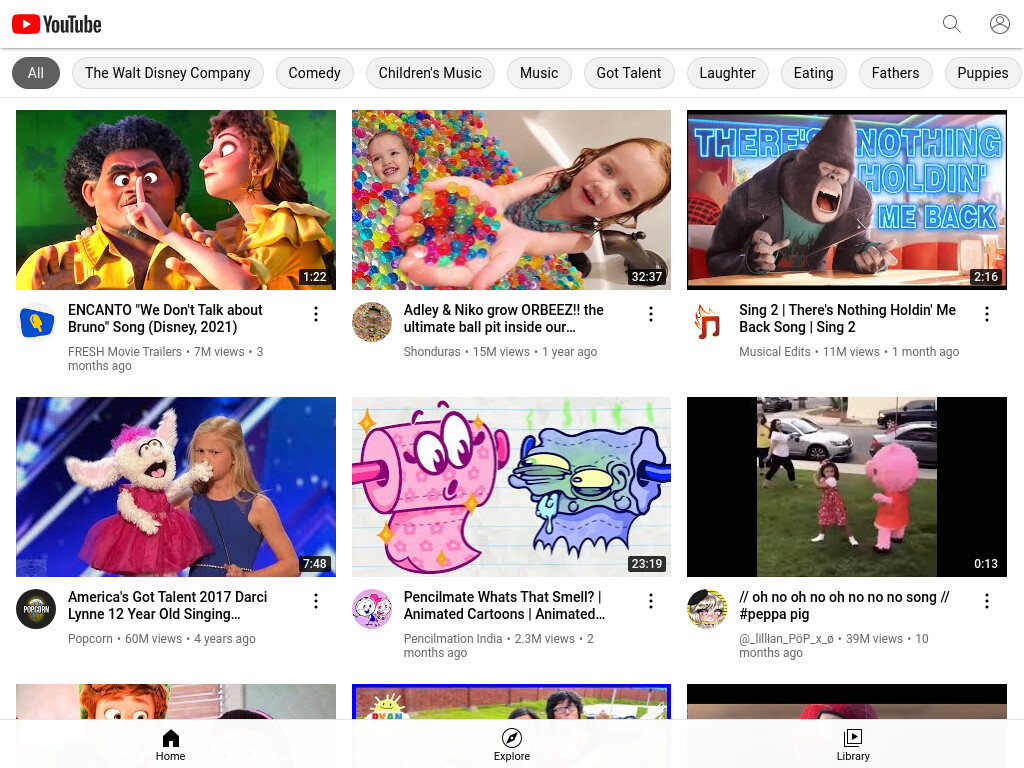The height and width of the screenshot is (768, 1024).
Task: Click the YouTube logo
Action: point(57,24)
